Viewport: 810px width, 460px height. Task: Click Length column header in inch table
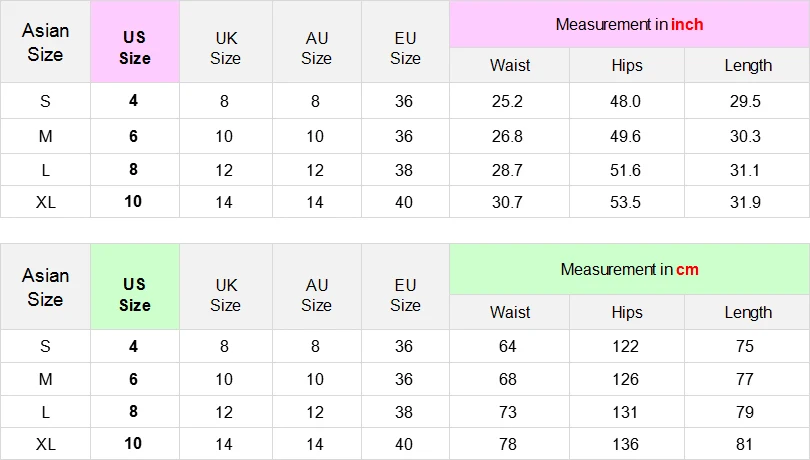point(747,65)
